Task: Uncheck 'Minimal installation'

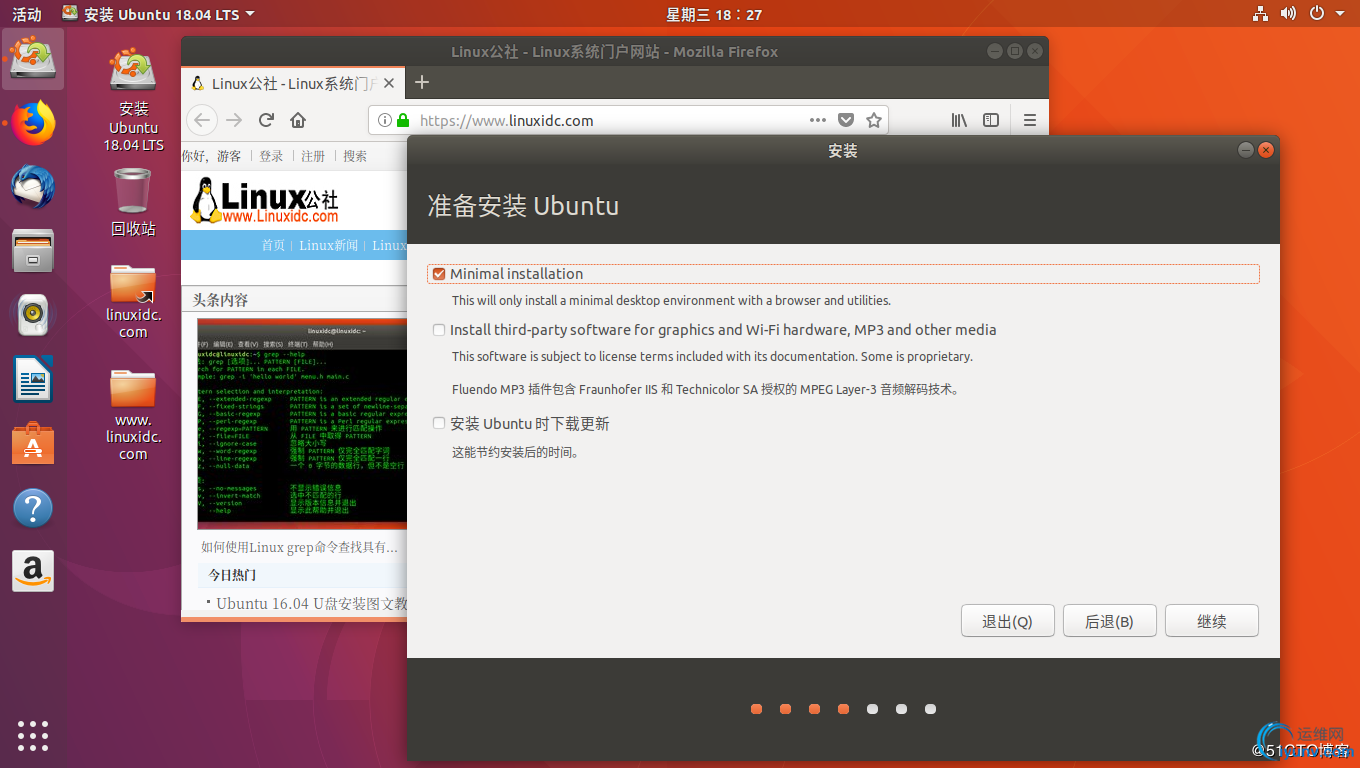Action: click(x=439, y=274)
